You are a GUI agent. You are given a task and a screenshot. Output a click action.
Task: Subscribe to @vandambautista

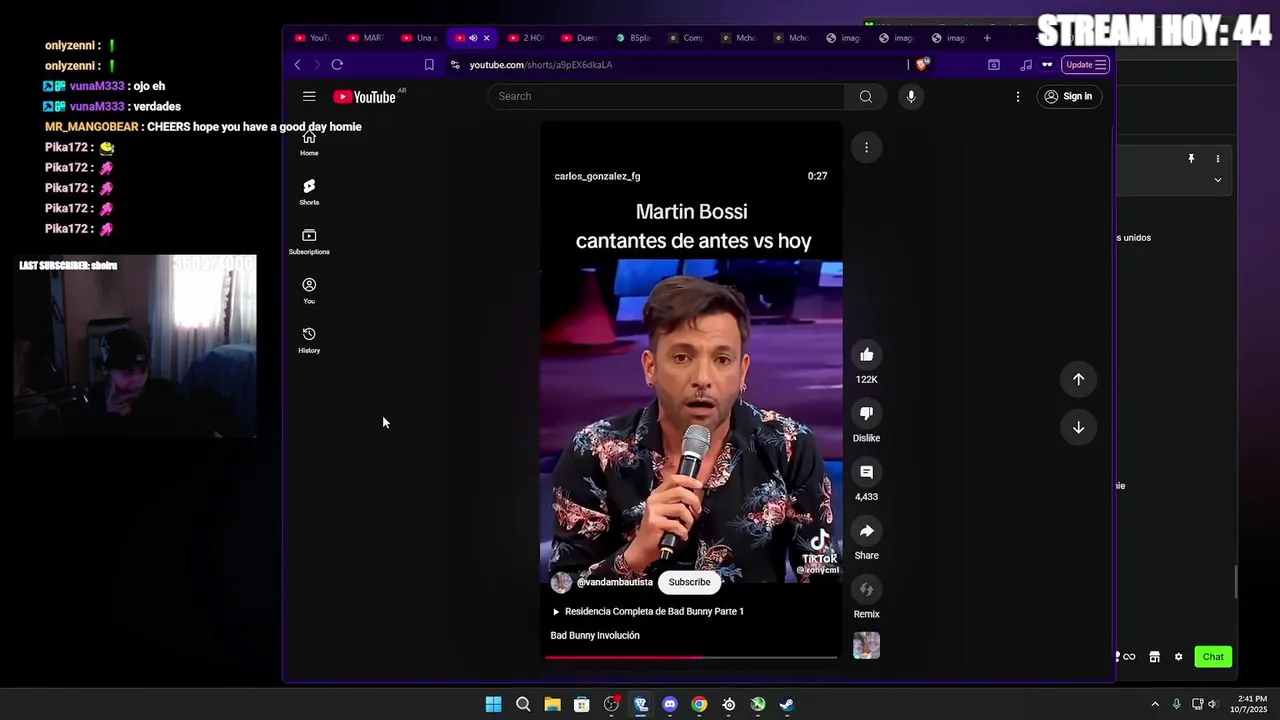[x=689, y=582]
